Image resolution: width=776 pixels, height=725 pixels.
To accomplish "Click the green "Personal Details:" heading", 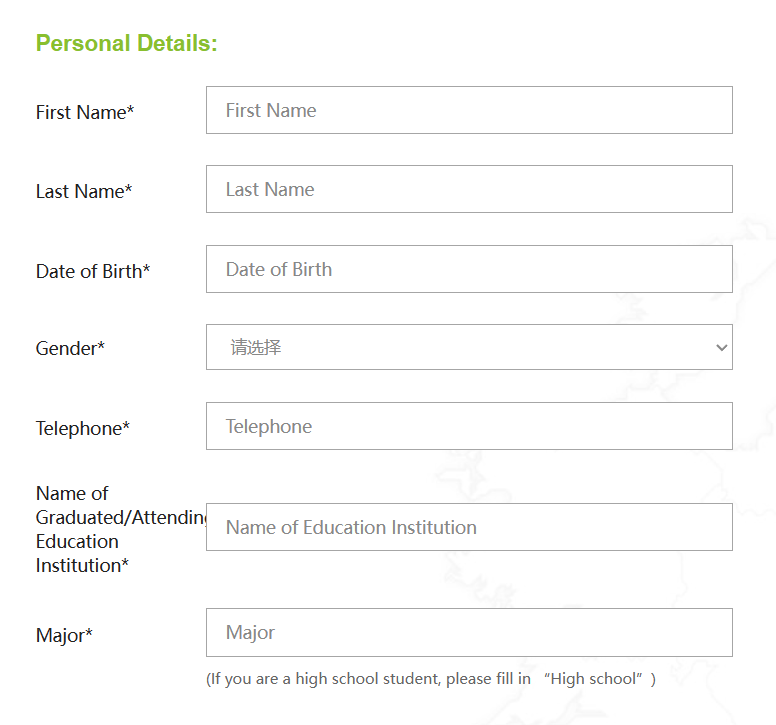I will (126, 43).
